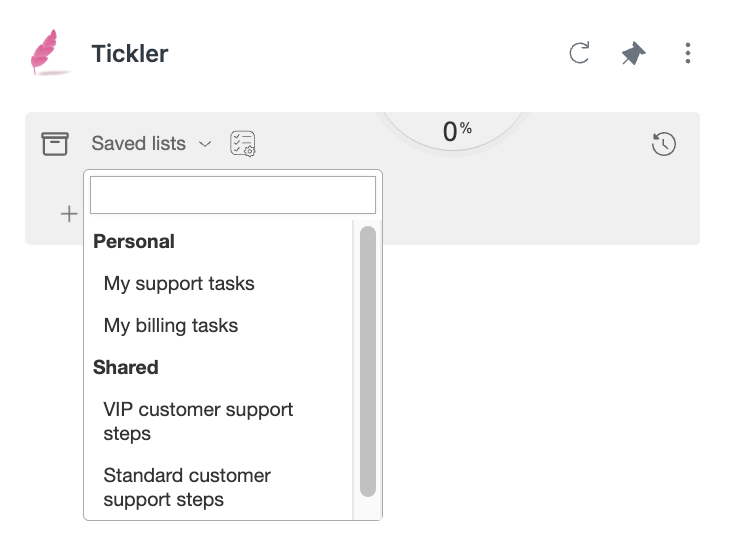Click the 0% progress indicator
730x546 pixels.
pyautogui.click(x=457, y=131)
